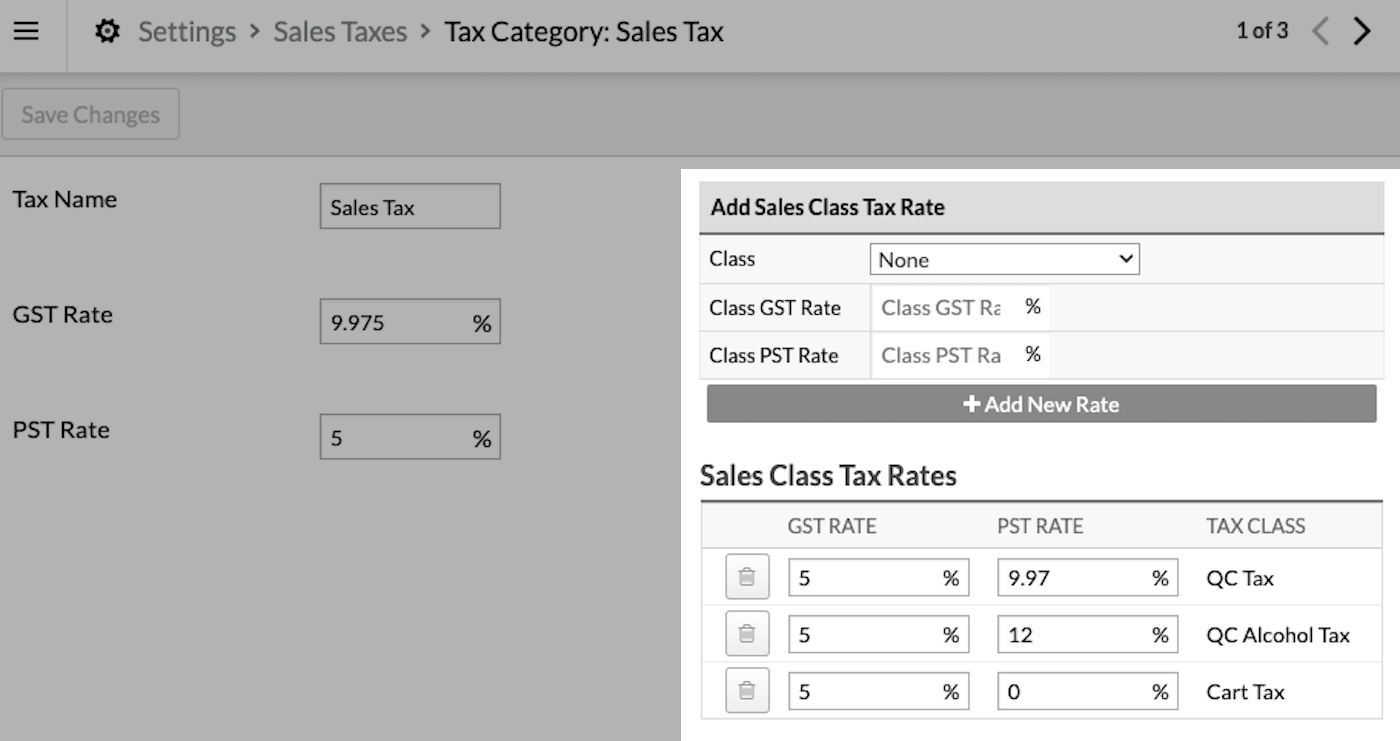Click the TAX CLASS column header
The image size is (1400, 741).
pyautogui.click(x=1256, y=526)
